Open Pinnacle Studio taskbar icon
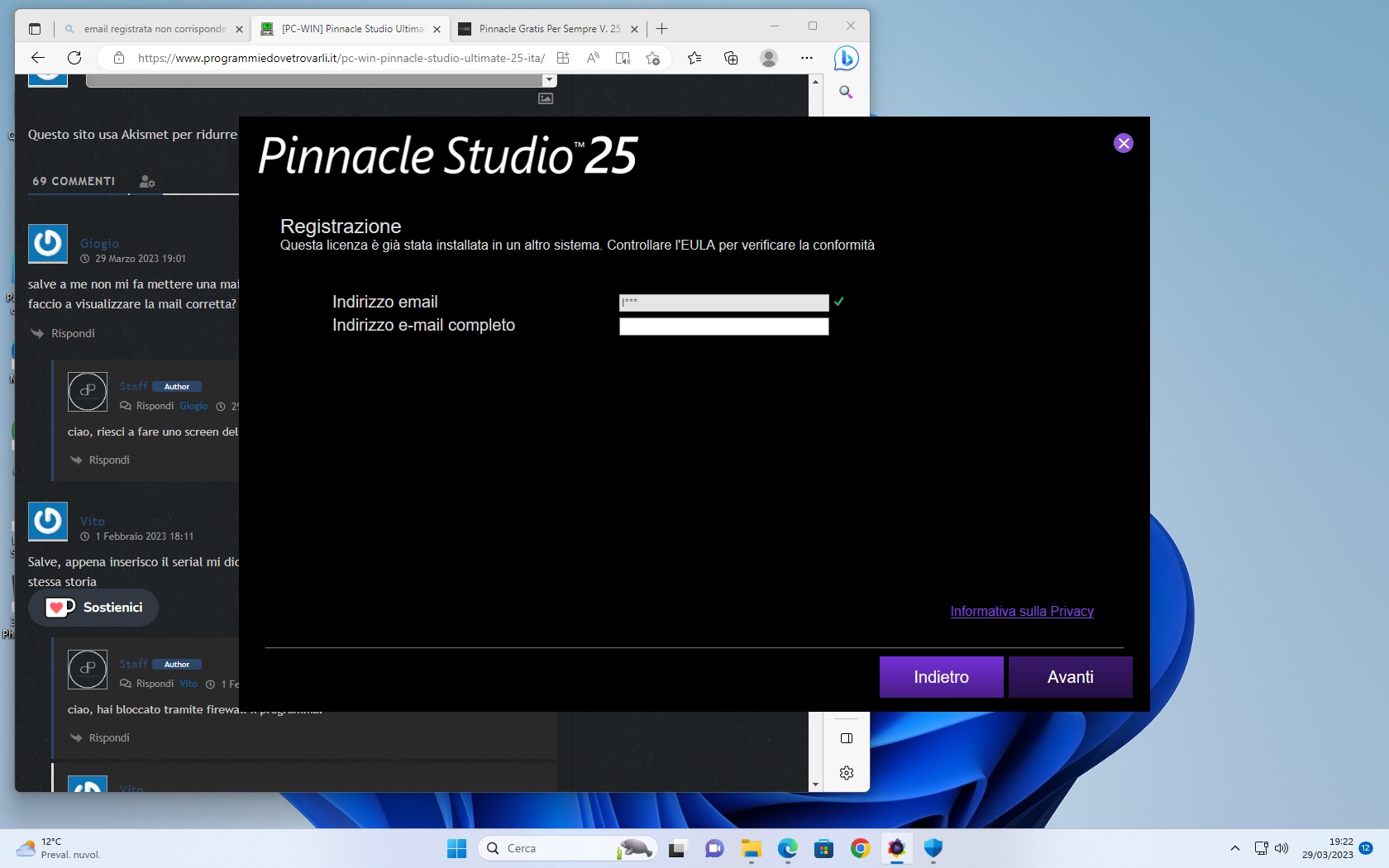1389x868 pixels. pos(896,848)
